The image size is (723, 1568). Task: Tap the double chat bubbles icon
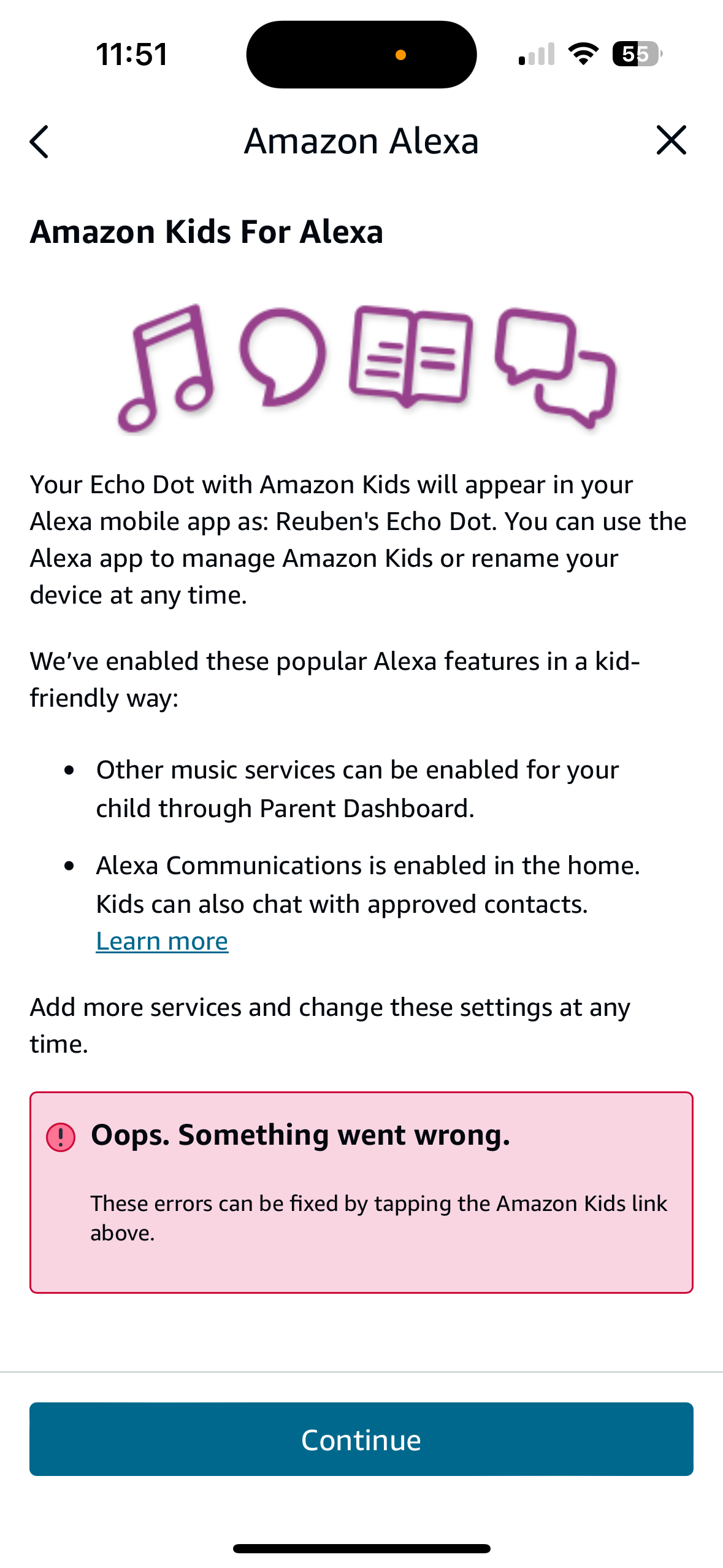tap(555, 367)
